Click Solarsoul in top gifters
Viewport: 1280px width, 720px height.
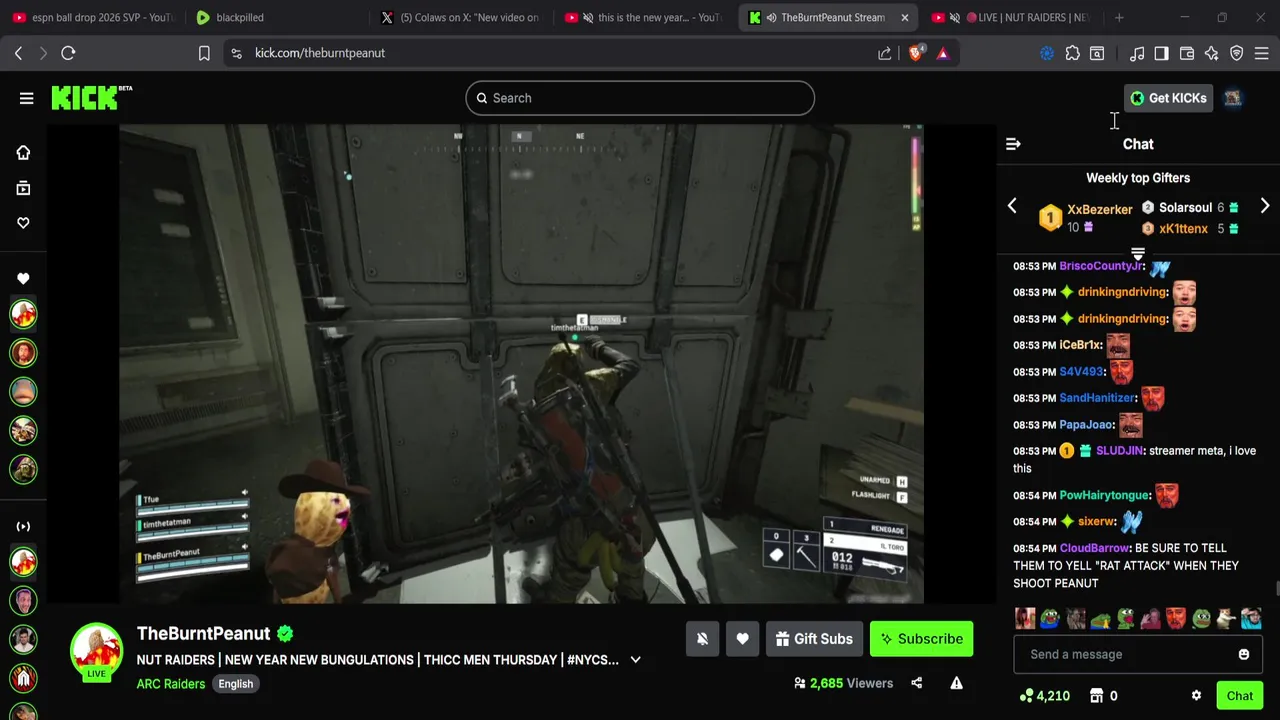(x=1186, y=207)
